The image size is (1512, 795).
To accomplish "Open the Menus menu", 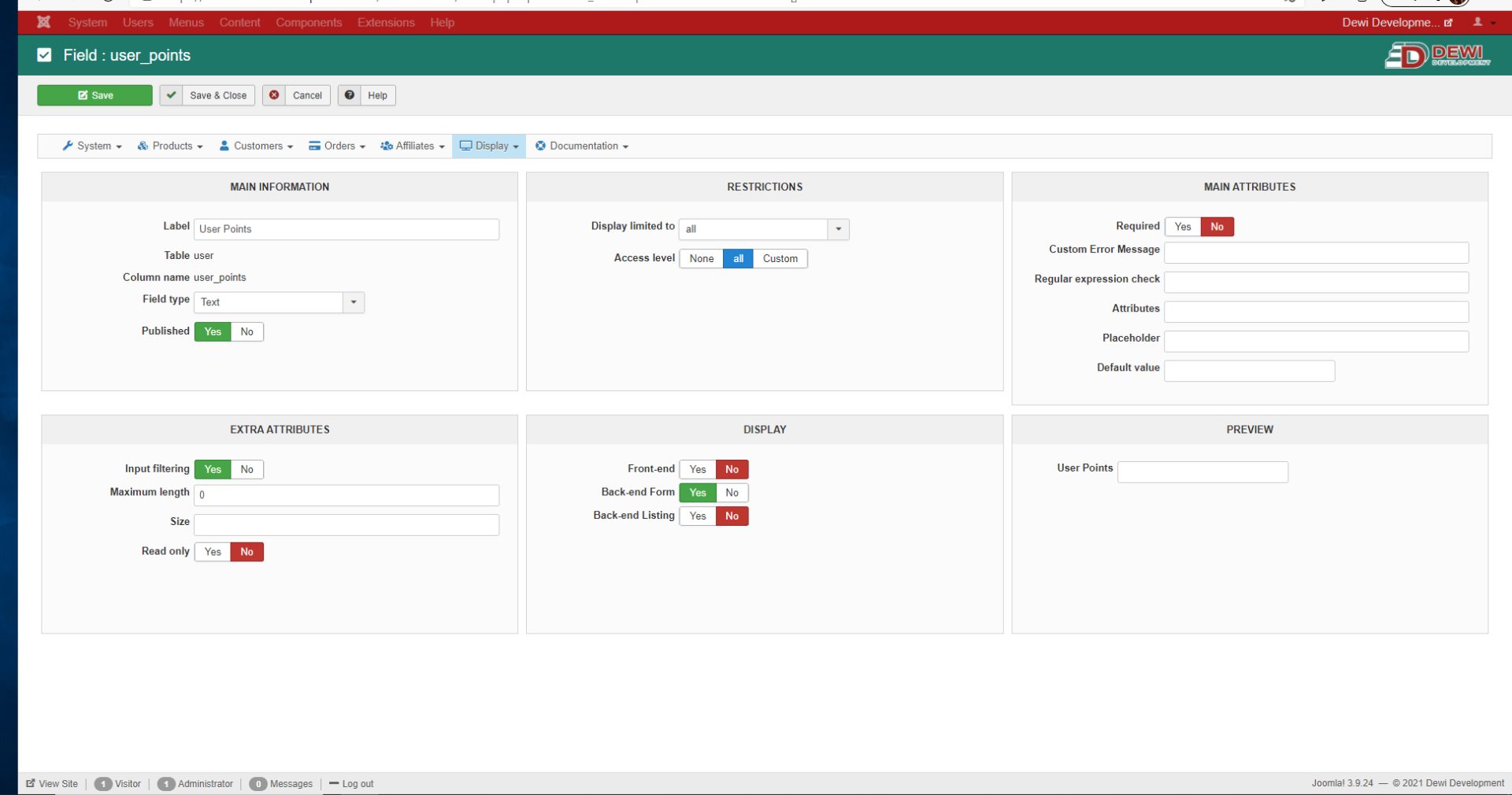I will pos(186,22).
